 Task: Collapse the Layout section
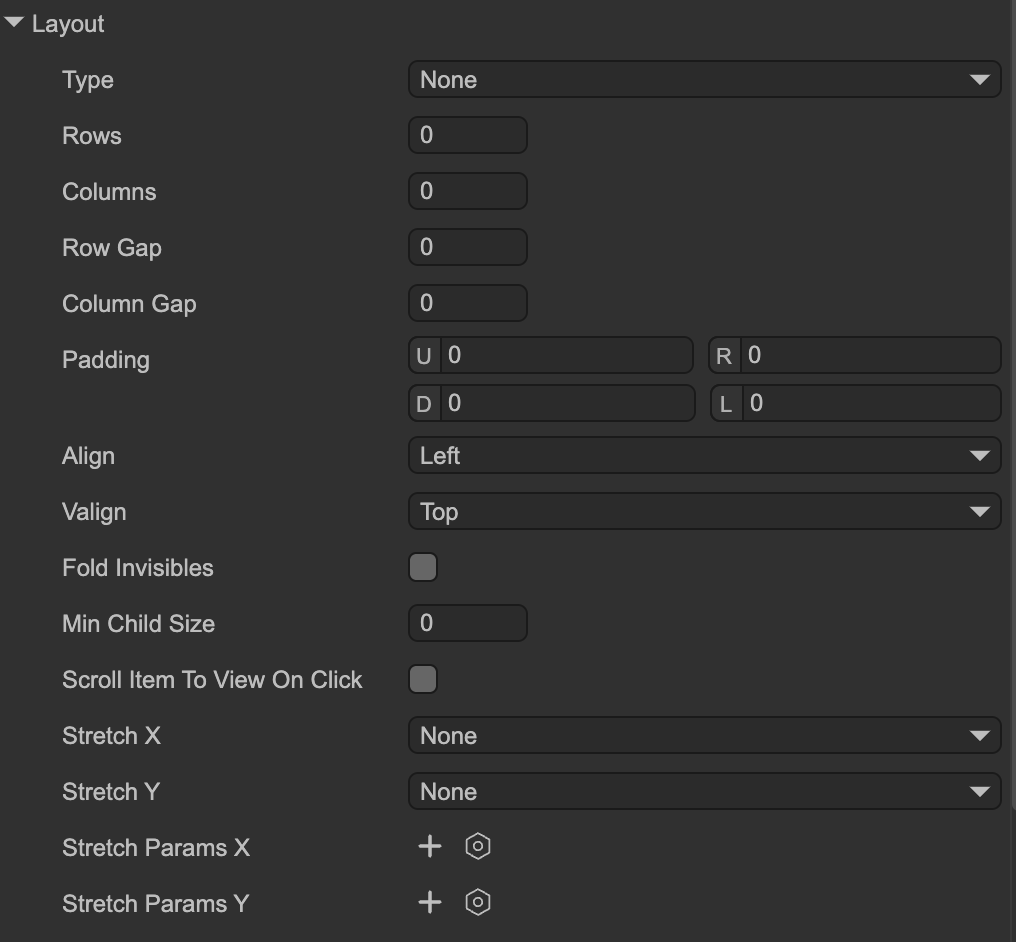coord(14,24)
